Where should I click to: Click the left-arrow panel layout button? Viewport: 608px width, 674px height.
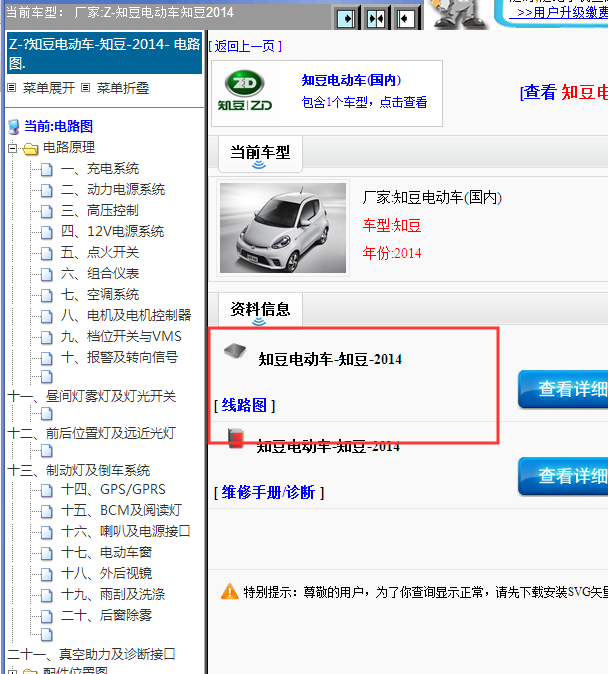(405, 18)
